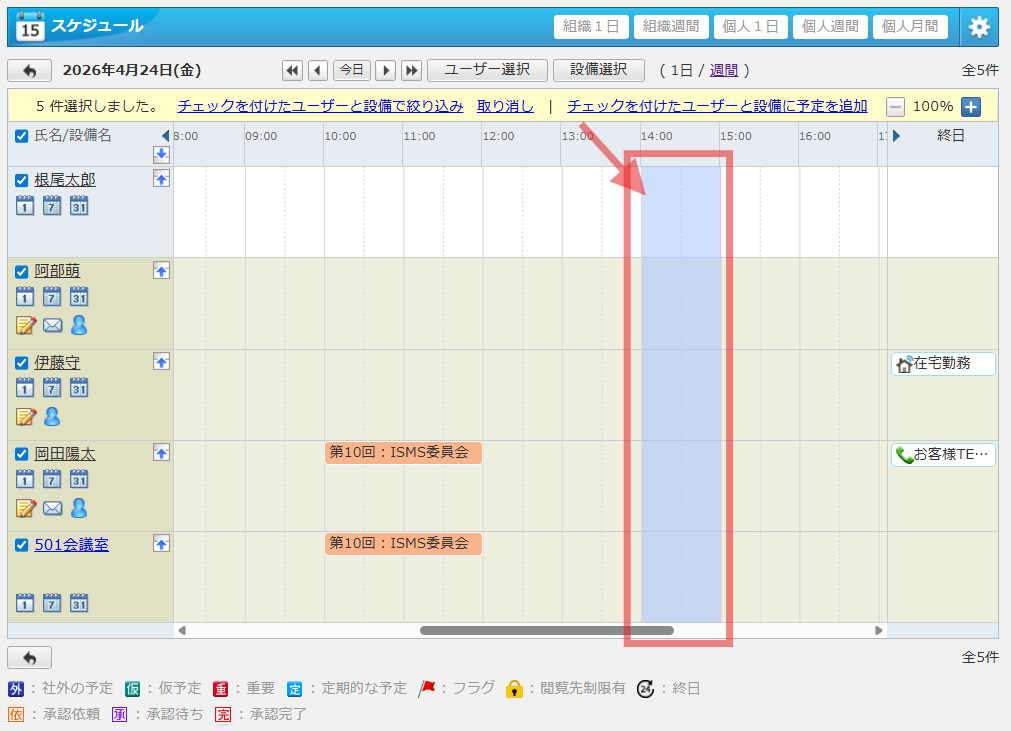Uncheck the 501会議室 checkbox
Screen dimensions: 1011x731
(21, 545)
